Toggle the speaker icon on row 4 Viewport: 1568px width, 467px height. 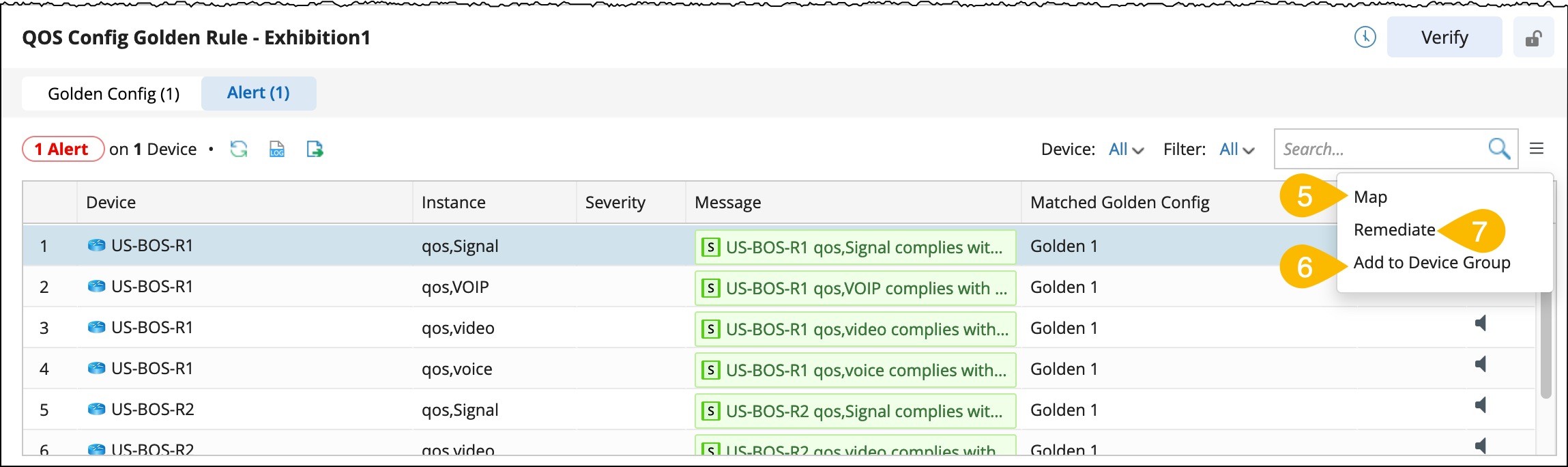[x=1480, y=365]
